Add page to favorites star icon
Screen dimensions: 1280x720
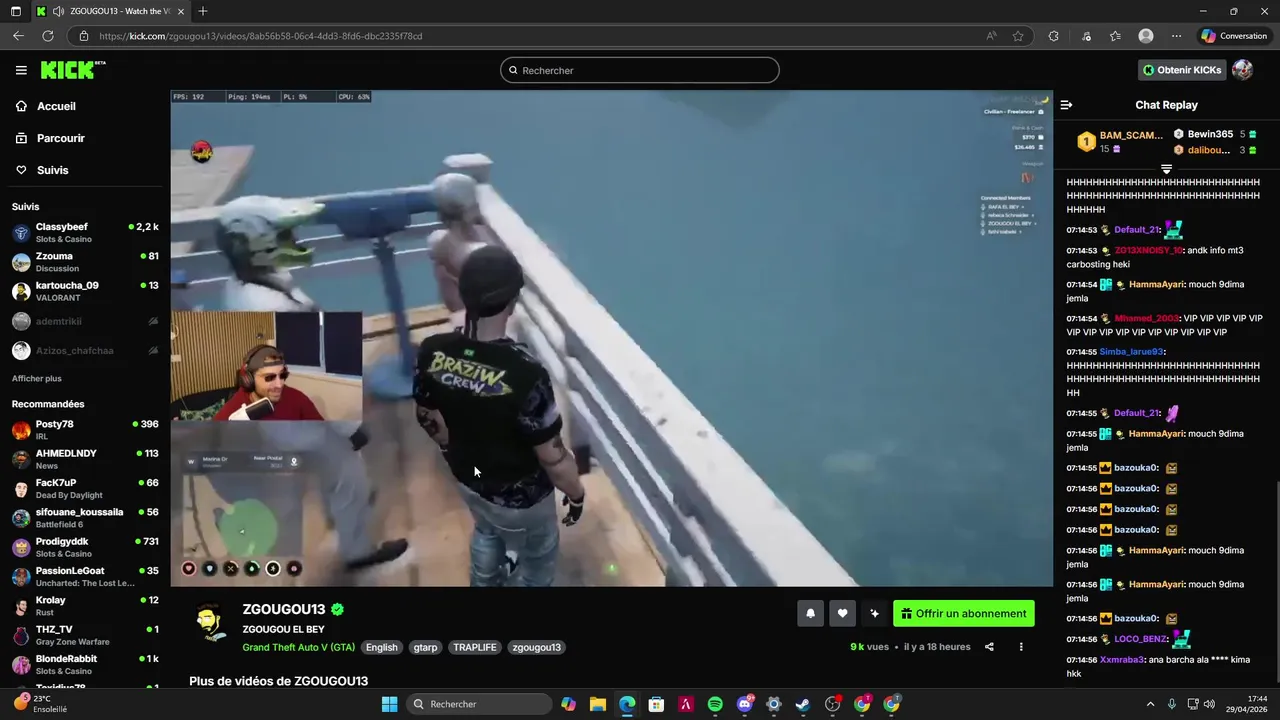click(1018, 36)
